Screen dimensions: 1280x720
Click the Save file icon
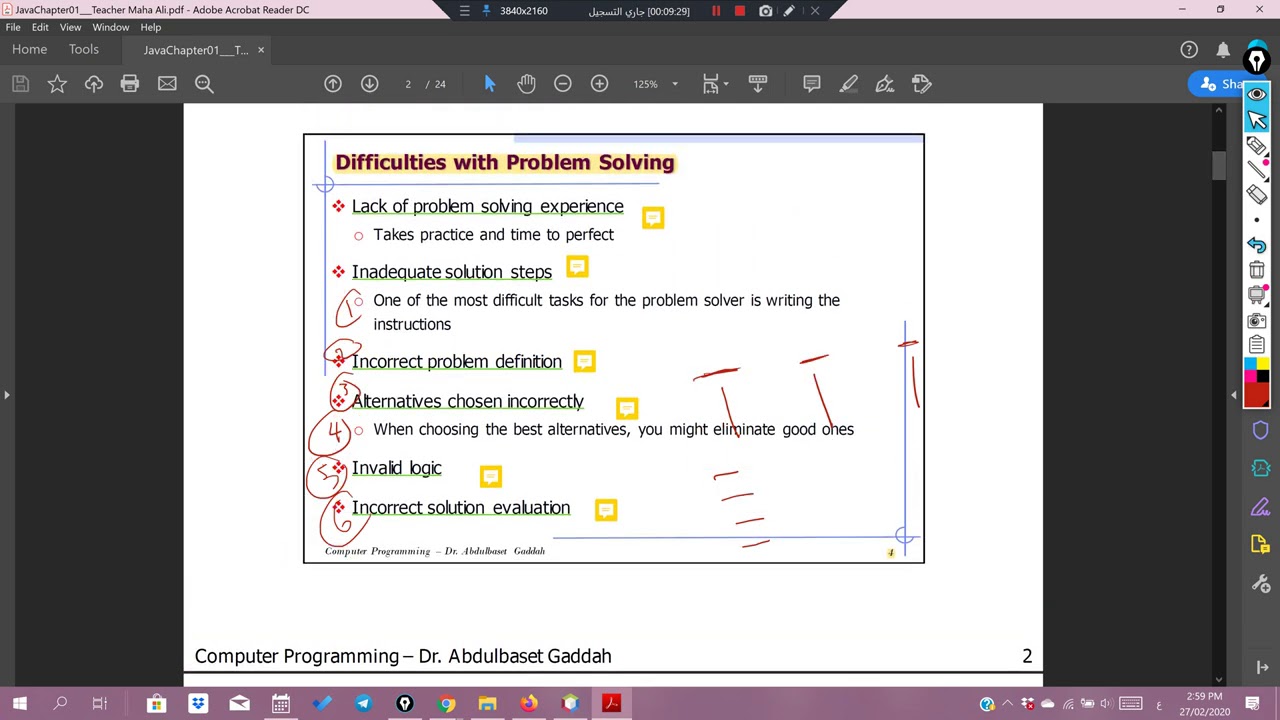(20, 84)
